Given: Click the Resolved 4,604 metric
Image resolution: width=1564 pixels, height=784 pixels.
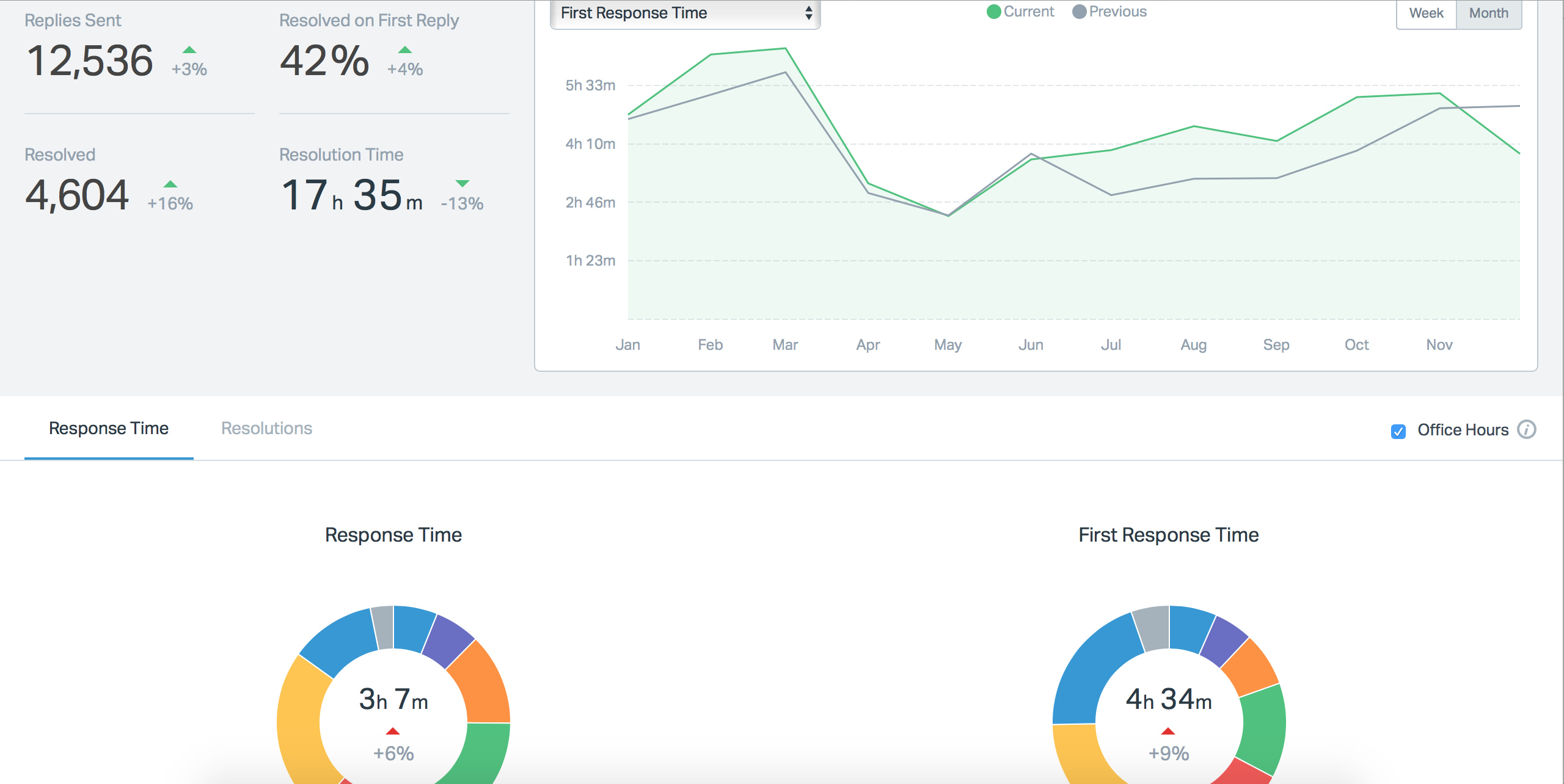Looking at the screenshot, I should (77, 195).
